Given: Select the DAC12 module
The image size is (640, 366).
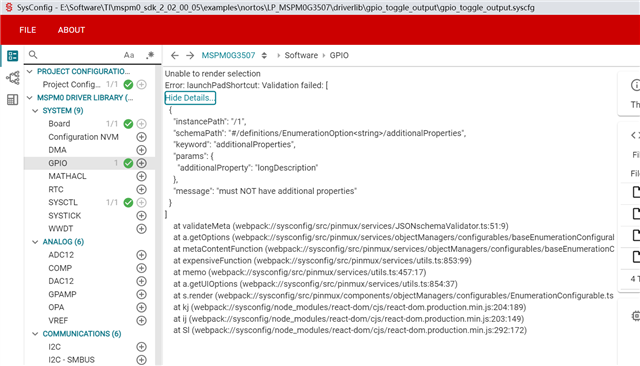Looking at the screenshot, I should [x=61, y=281].
